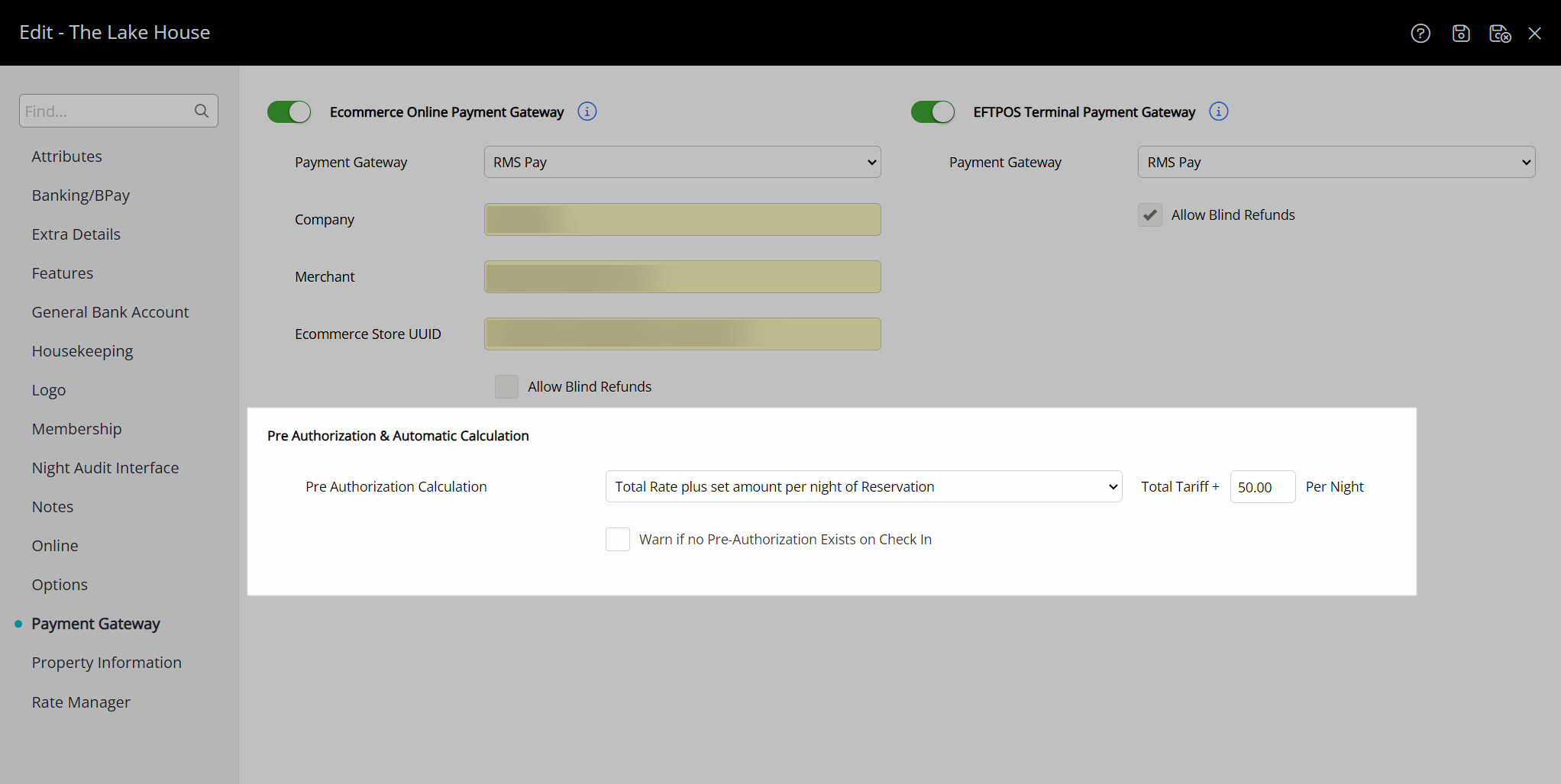This screenshot has width=1561, height=784.
Task: Go to Extra Details section
Action: pyautogui.click(x=76, y=234)
